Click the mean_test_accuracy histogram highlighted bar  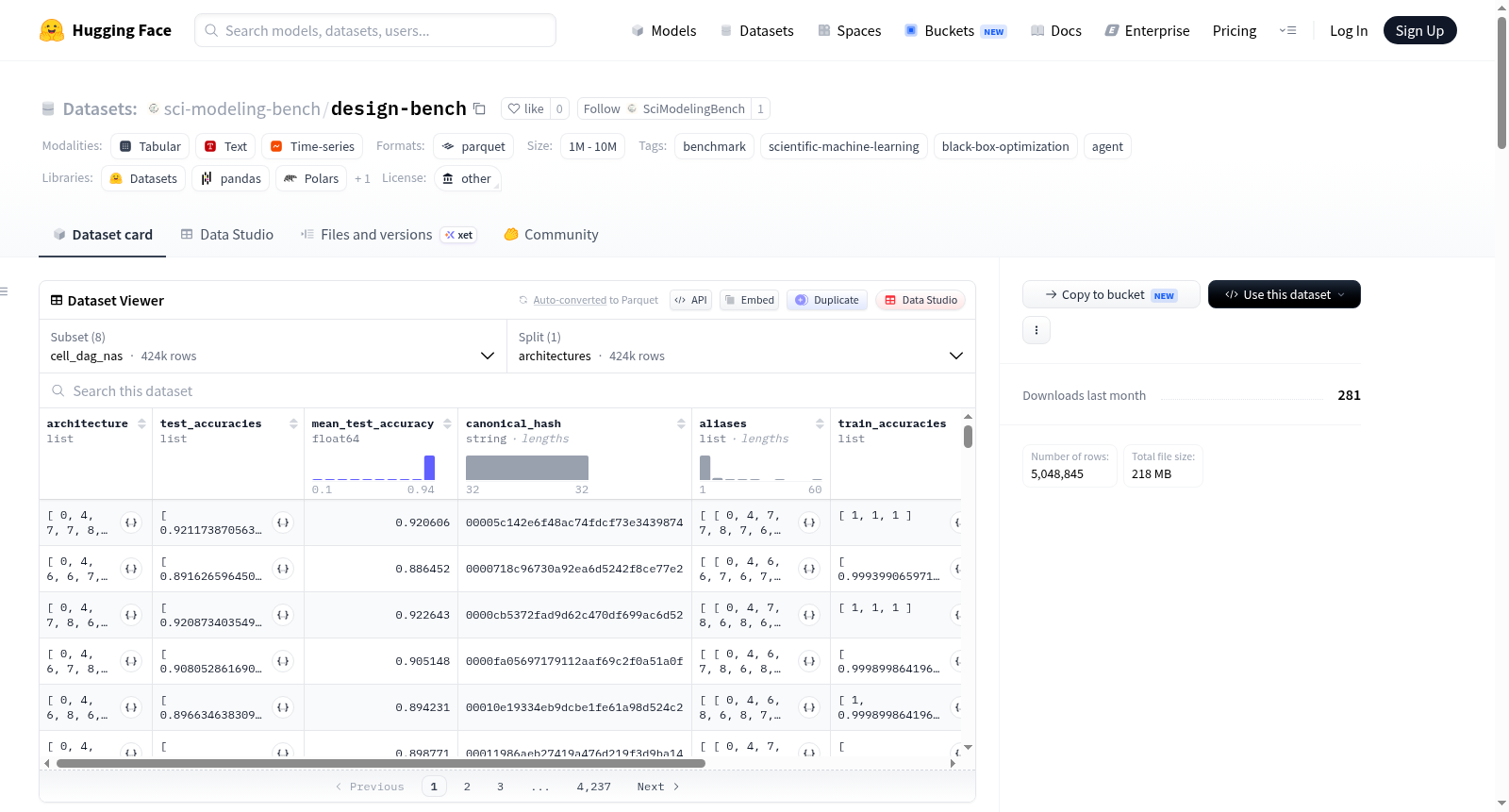pos(429,467)
